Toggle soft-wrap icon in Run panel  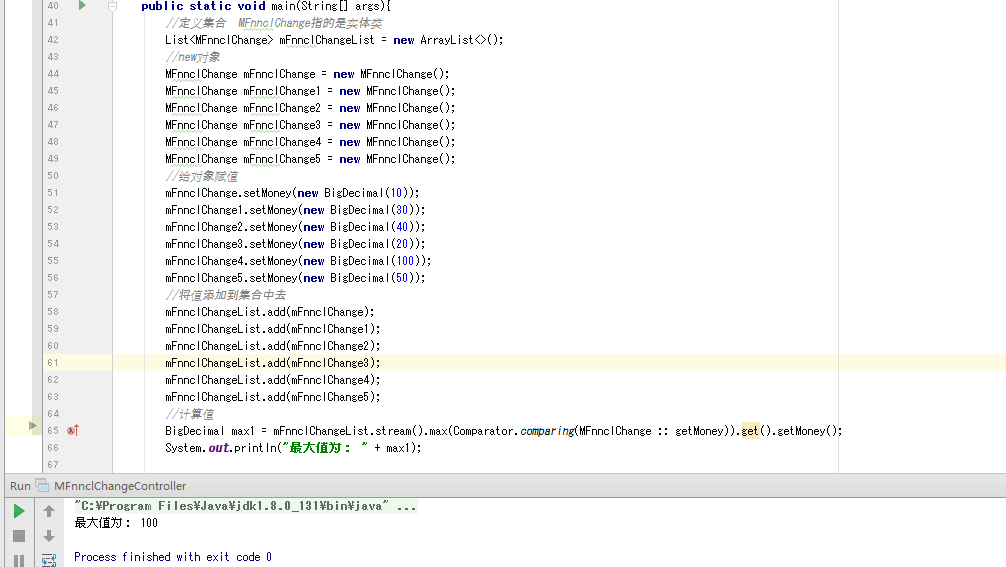pyautogui.click(x=49, y=561)
